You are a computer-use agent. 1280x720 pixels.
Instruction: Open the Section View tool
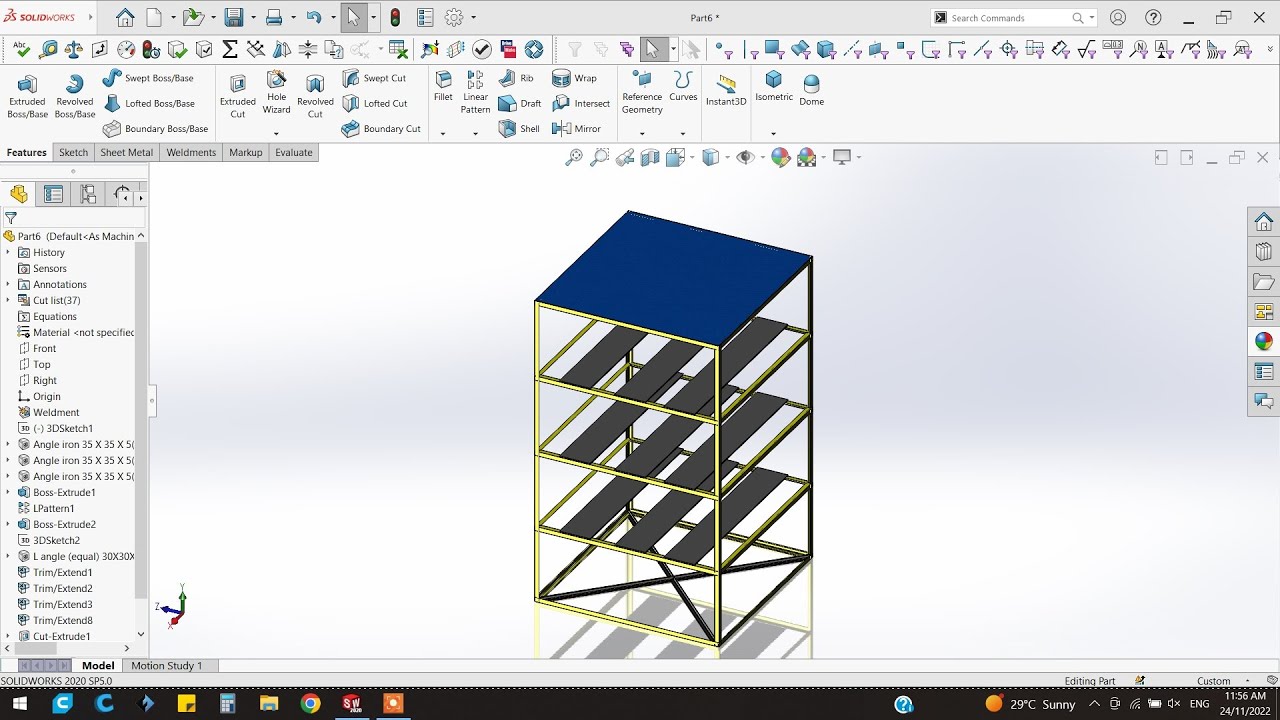(650, 157)
